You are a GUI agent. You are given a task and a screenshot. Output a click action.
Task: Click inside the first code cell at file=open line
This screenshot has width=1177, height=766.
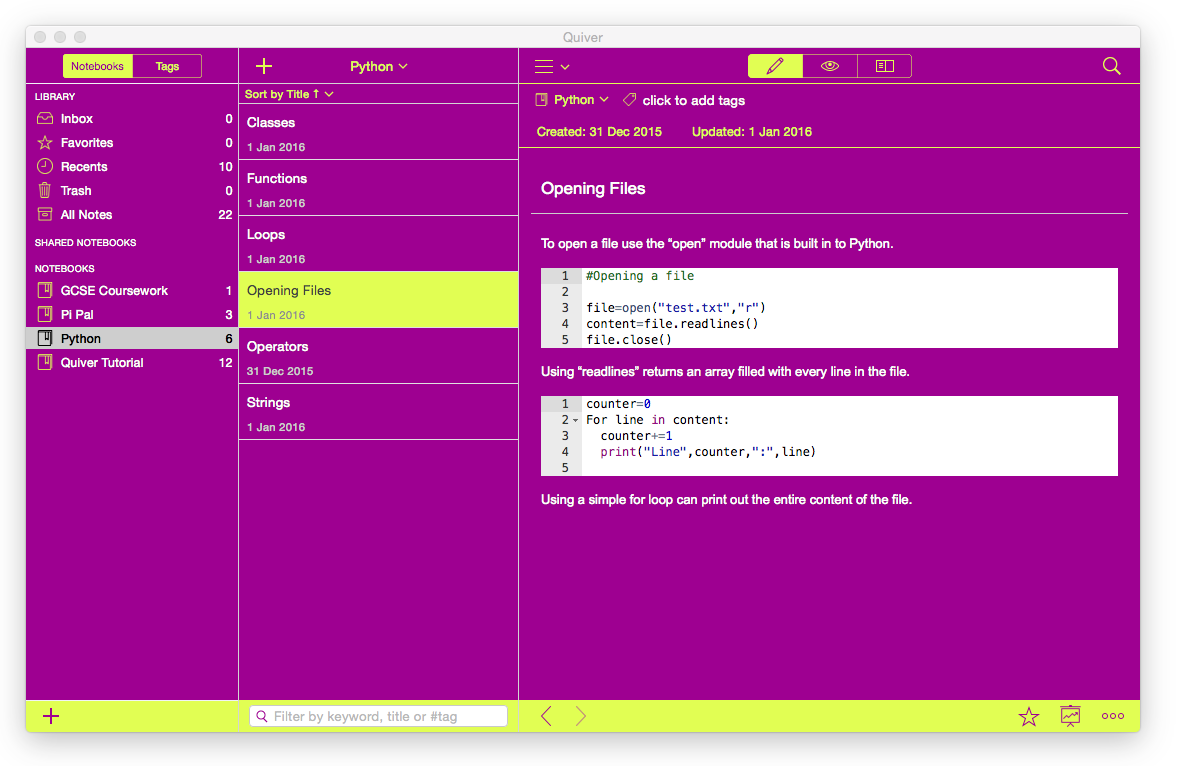tap(676, 308)
